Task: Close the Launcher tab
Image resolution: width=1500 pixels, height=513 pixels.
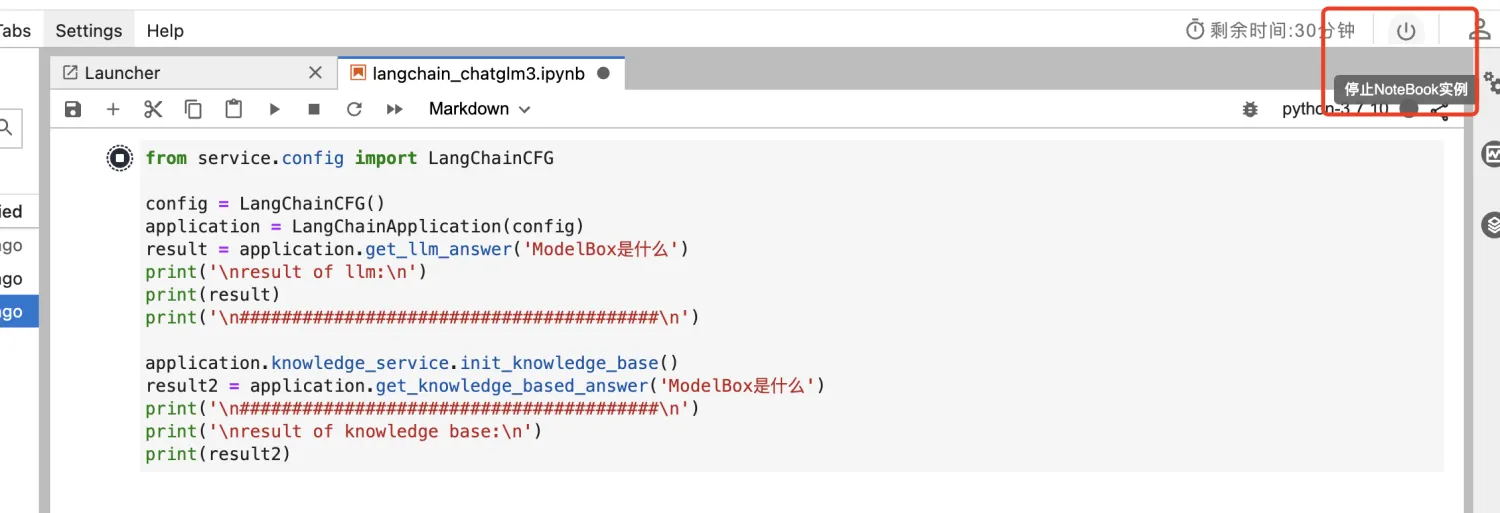Action: point(315,73)
